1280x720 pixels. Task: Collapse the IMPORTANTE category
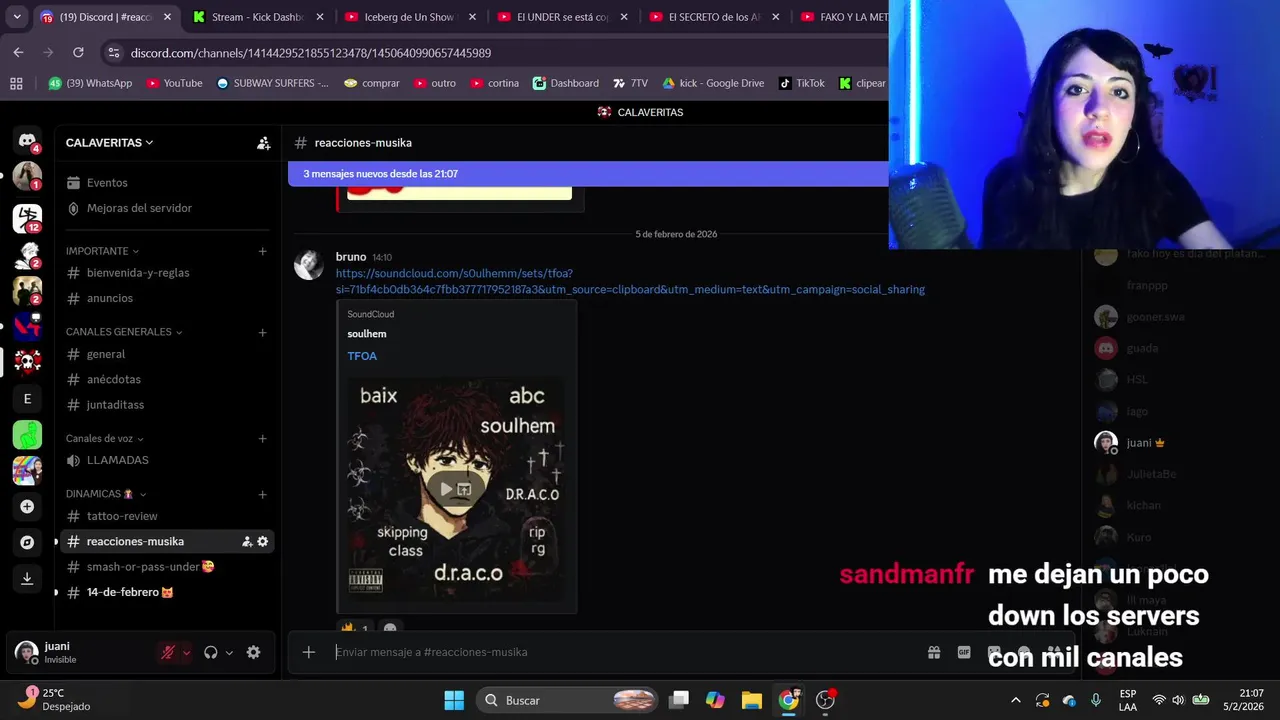click(x=102, y=251)
